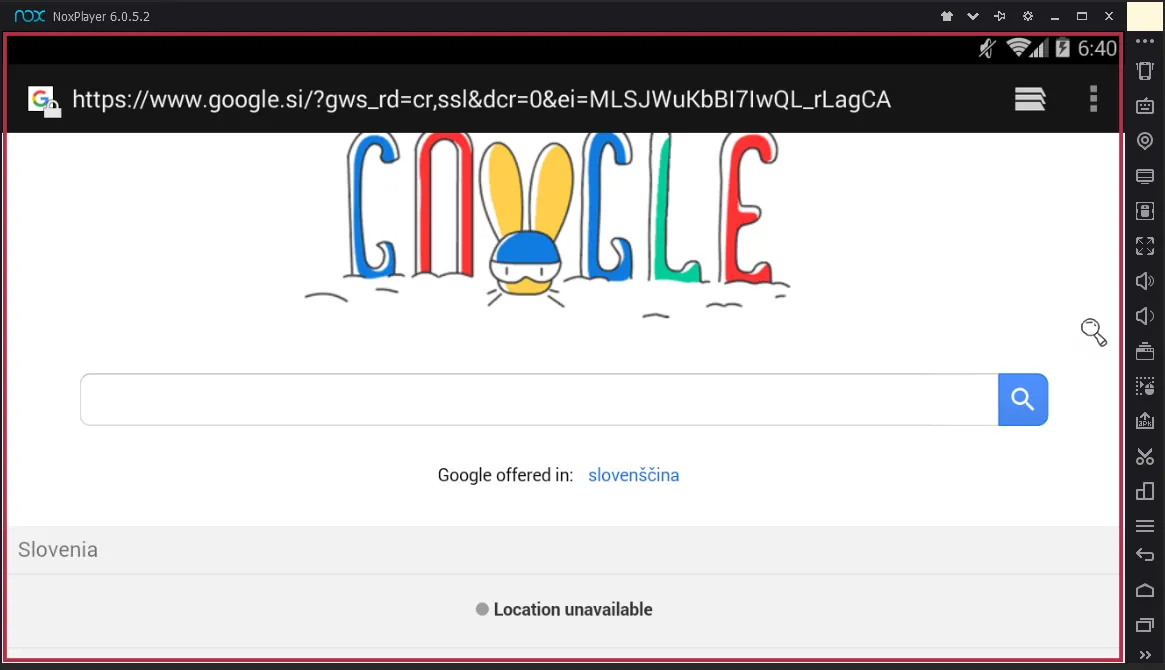
Task: Click the slovenščina language link
Action: point(634,475)
